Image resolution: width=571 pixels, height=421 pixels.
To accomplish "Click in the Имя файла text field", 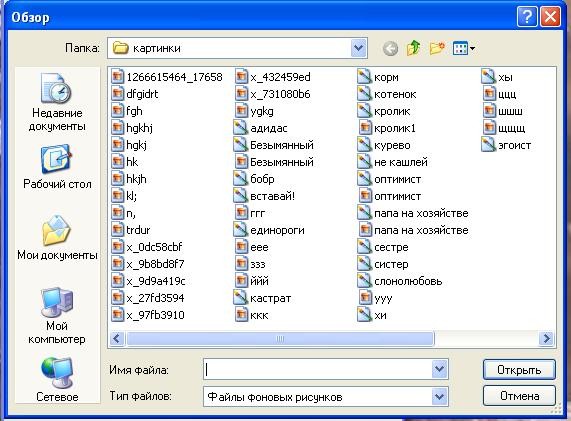I will tap(318, 369).
